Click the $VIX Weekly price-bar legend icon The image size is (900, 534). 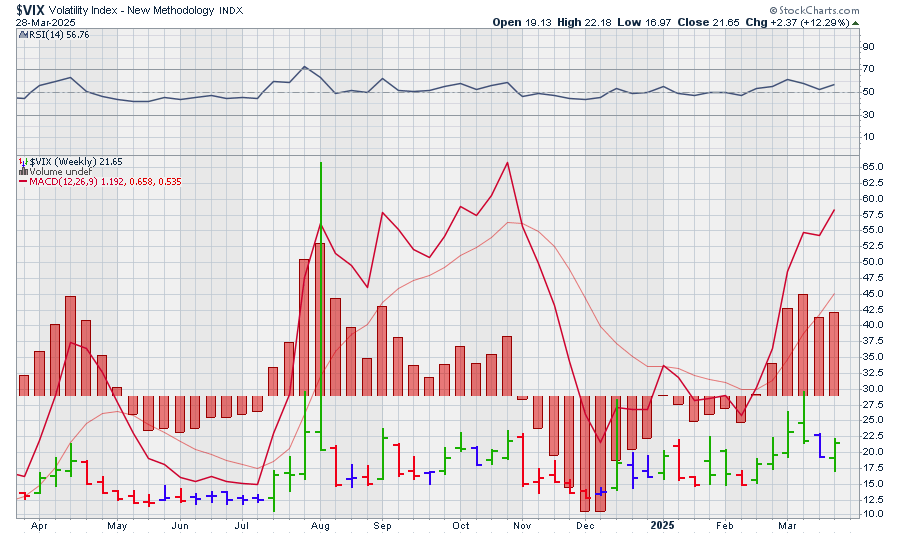[x=22, y=161]
